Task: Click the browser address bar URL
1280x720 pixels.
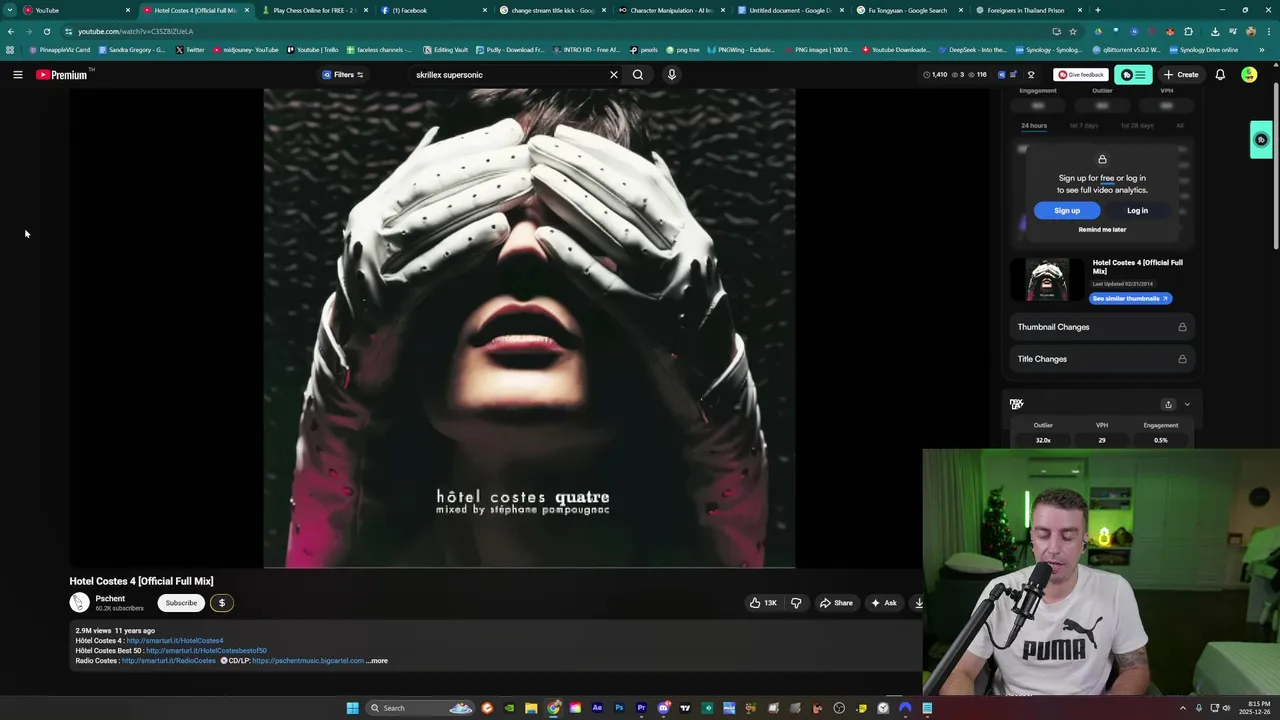Action: 136,31
